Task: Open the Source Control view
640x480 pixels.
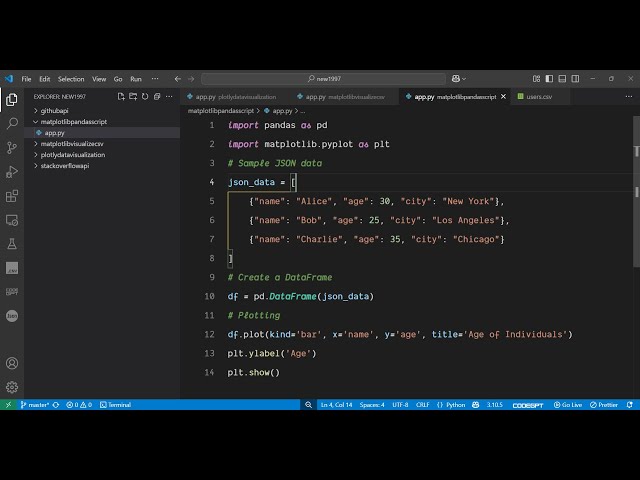Action: coord(12,147)
